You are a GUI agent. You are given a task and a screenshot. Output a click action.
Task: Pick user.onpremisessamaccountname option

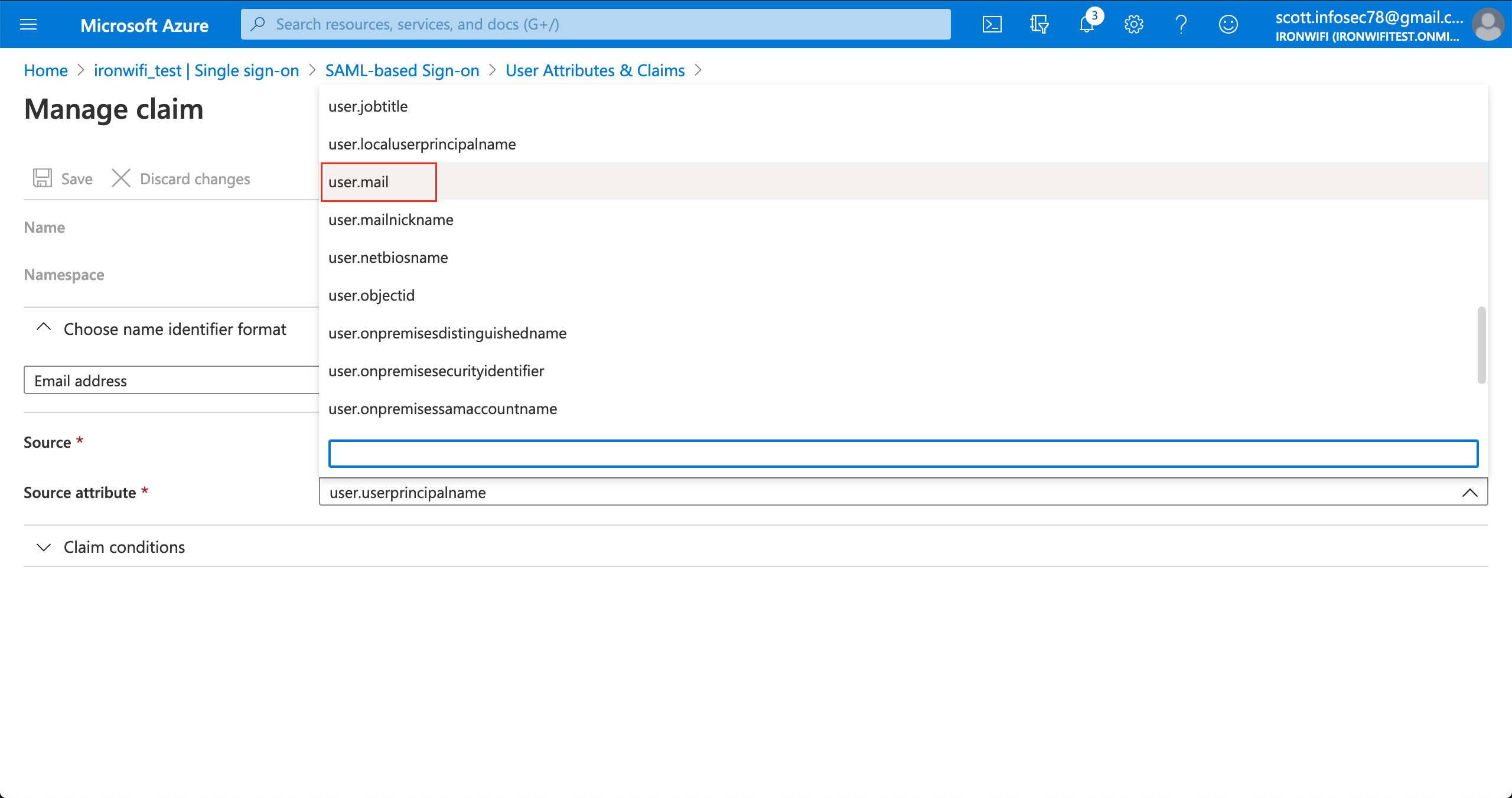click(x=442, y=409)
